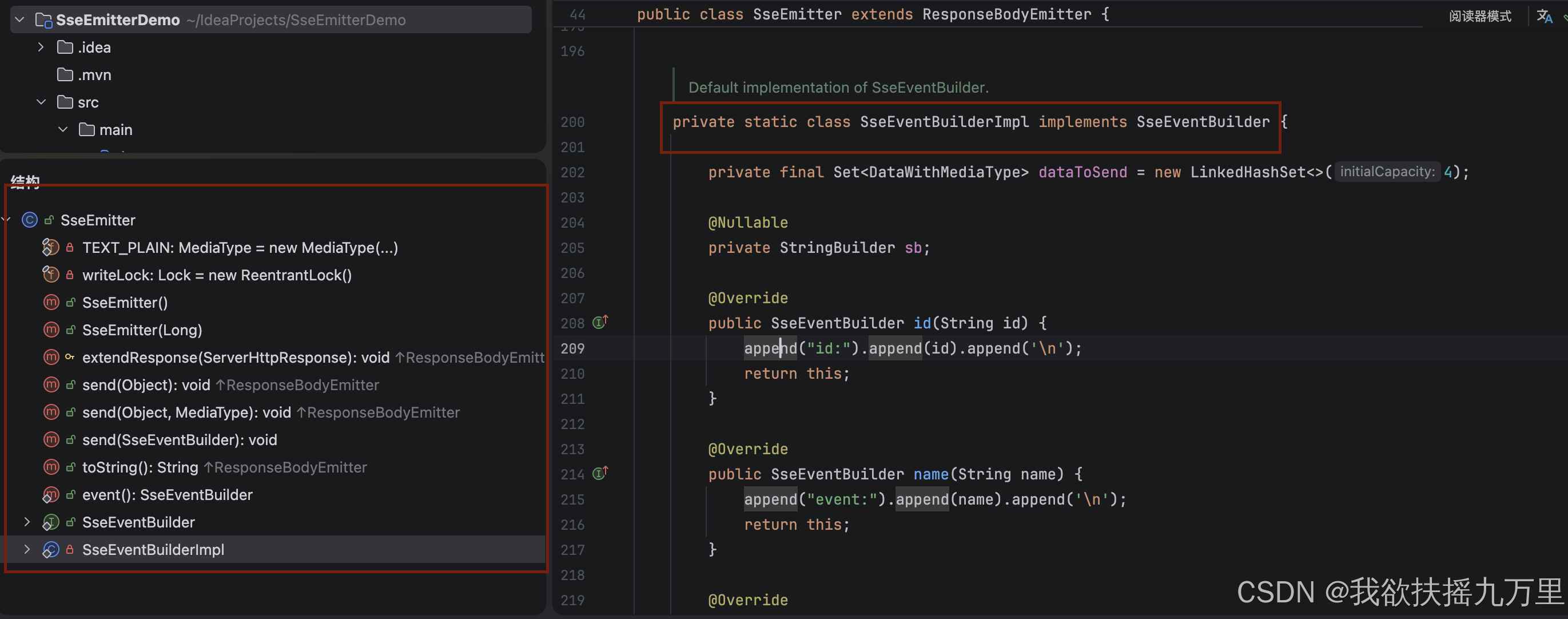This screenshot has height=619, width=1568.
Task: Enable reader mode (阅读器模式)
Action: pos(1480,16)
